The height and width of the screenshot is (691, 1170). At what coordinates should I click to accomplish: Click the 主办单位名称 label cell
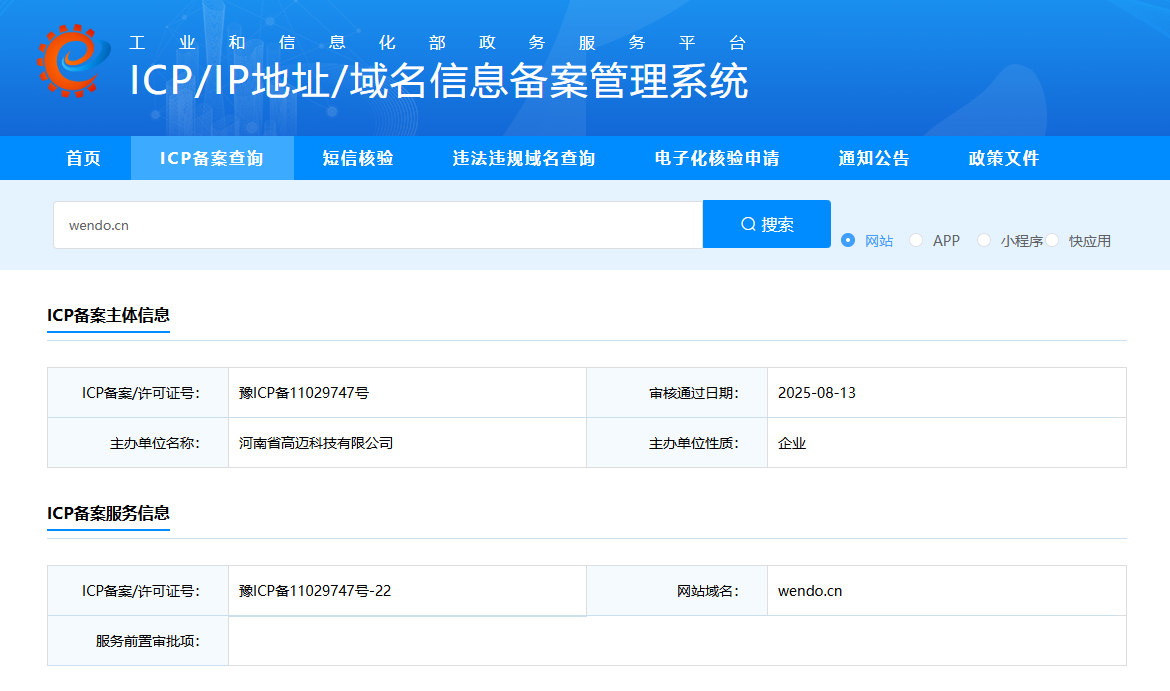tap(138, 443)
